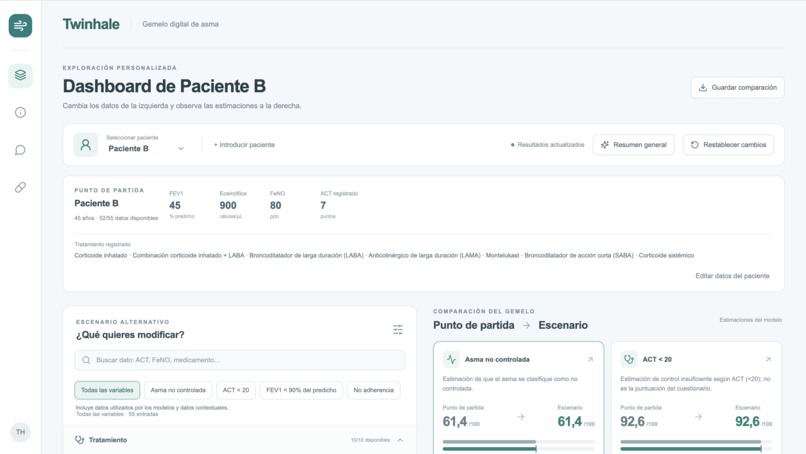Click the Gemelo digital de asma subtitle

180,24
